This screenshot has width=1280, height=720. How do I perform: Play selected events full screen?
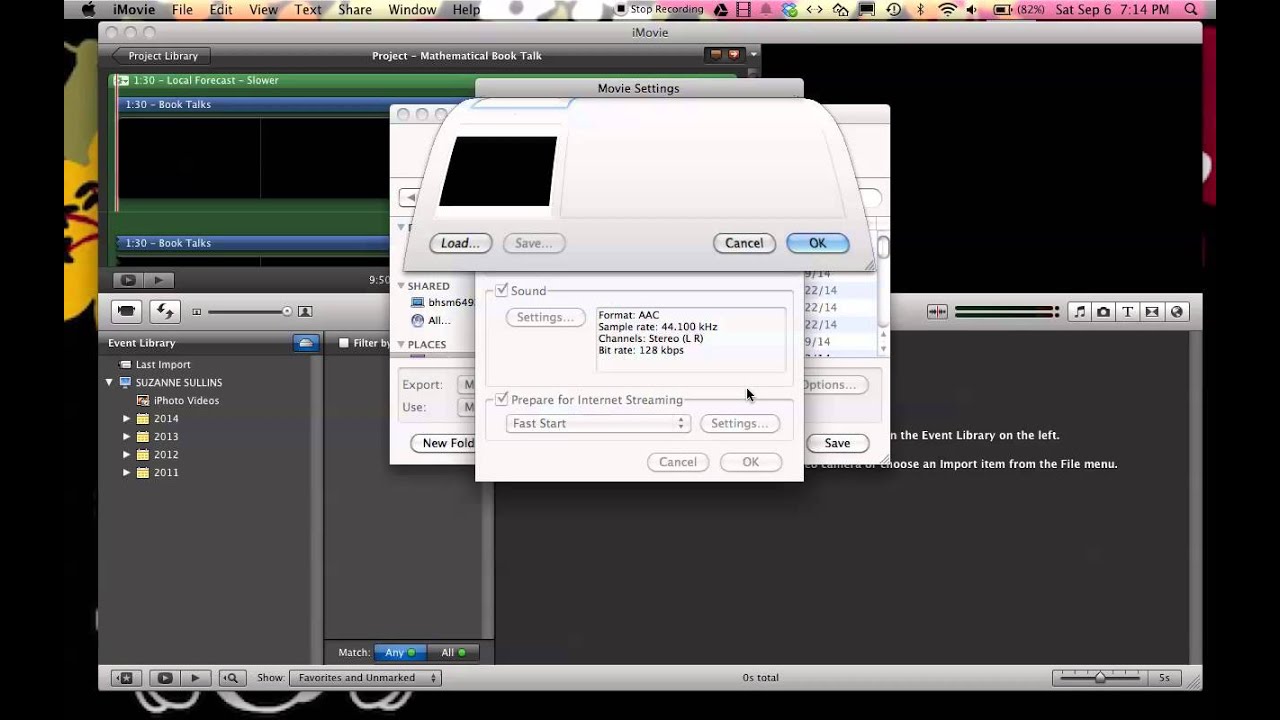tap(165, 678)
